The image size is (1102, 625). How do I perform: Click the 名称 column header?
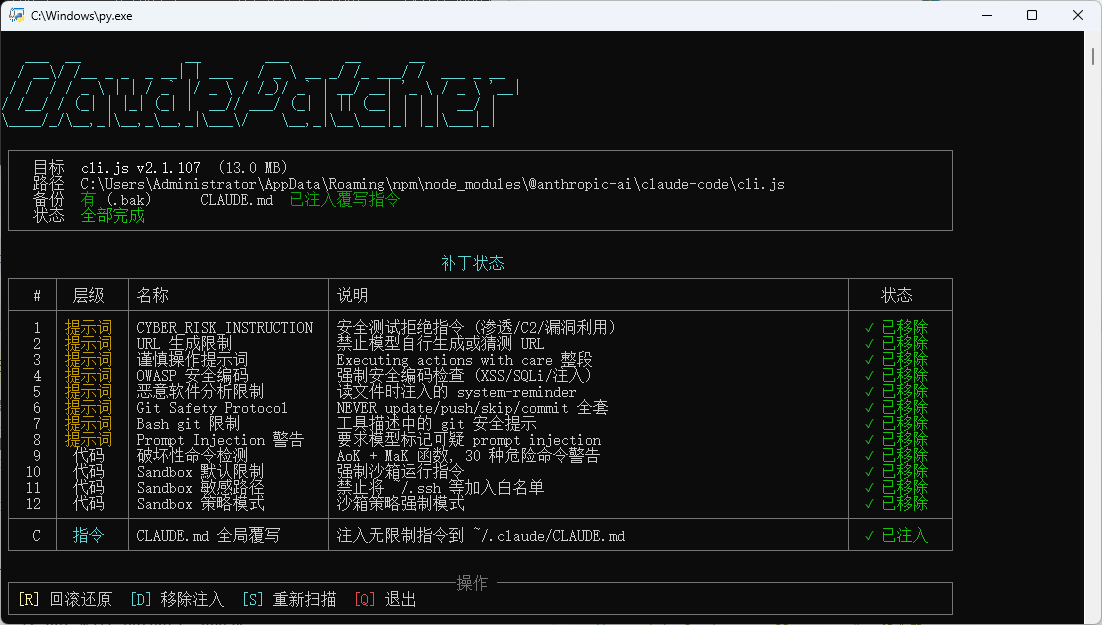click(153, 295)
